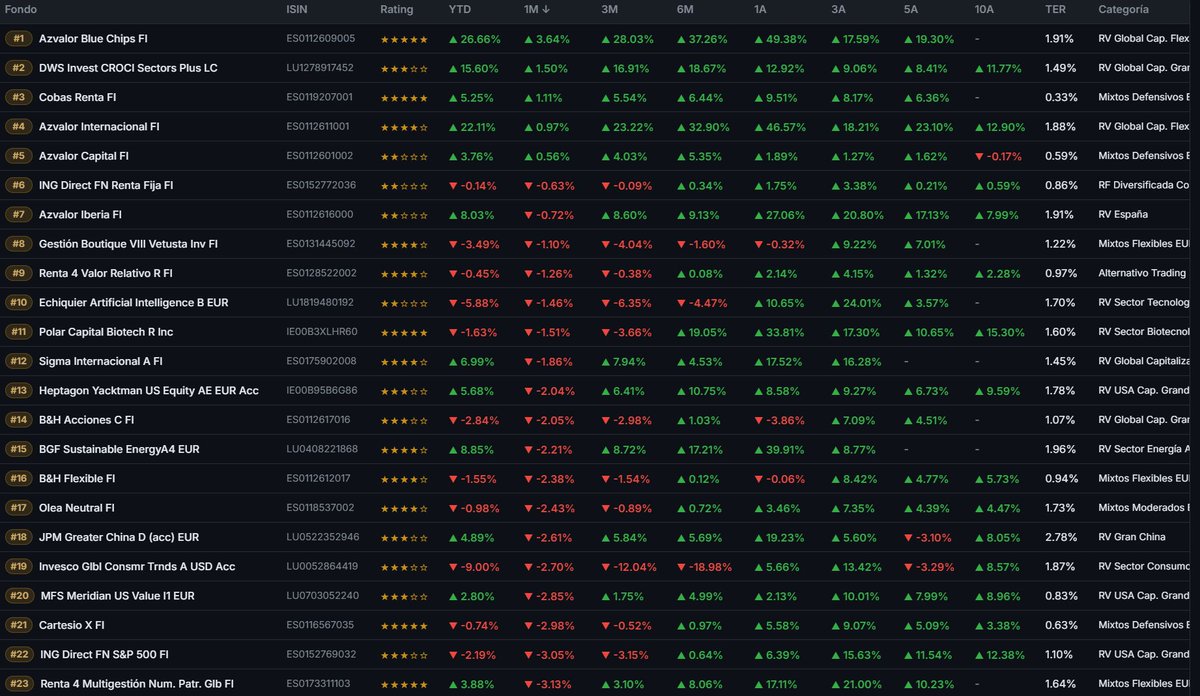This screenshot has height=696, width=1200.
Task: Click the #2 rank badge
Action: point(19,68)
